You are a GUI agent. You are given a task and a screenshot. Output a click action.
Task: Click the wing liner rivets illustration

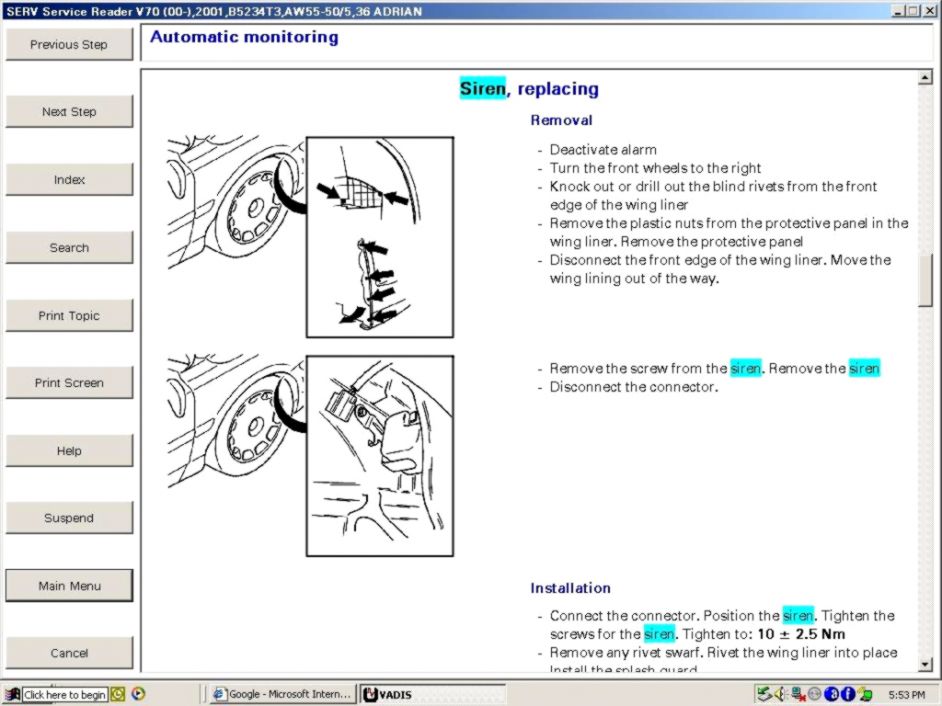pos(310,237)
